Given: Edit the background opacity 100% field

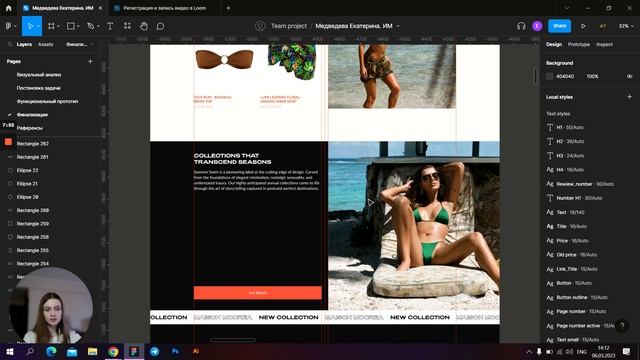Looking at the screenshot, I should click(x=592, y=76).
